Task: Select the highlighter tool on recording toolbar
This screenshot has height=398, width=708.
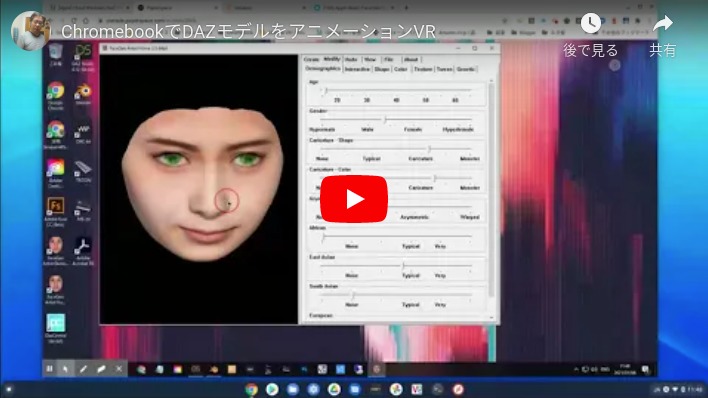Action: tap(101, 369)
